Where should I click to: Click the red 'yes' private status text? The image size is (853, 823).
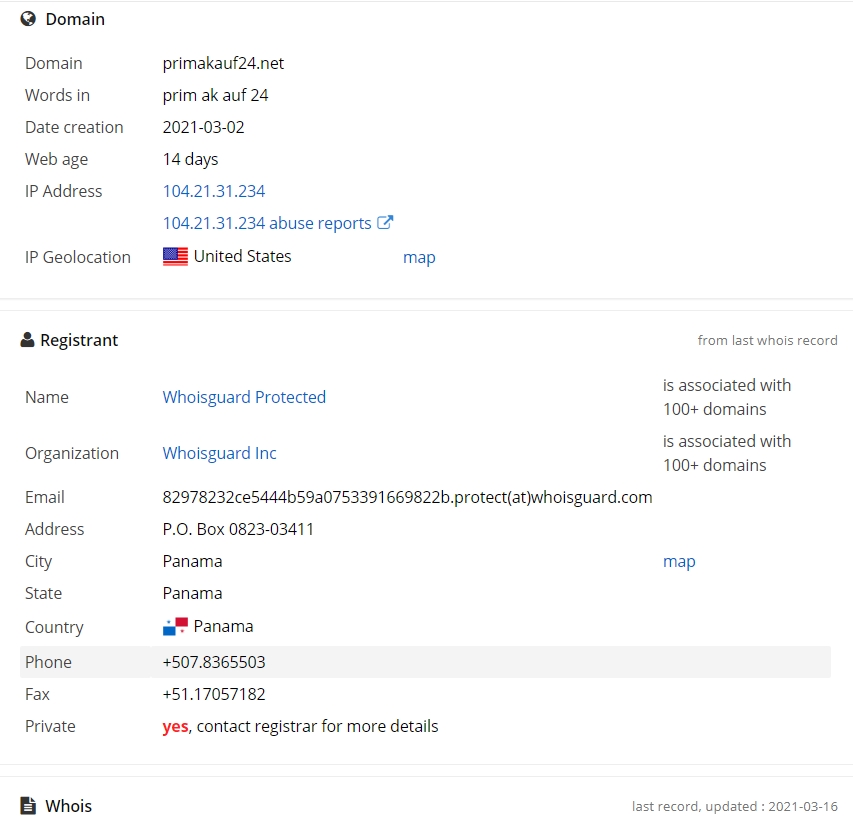(175, 727)
